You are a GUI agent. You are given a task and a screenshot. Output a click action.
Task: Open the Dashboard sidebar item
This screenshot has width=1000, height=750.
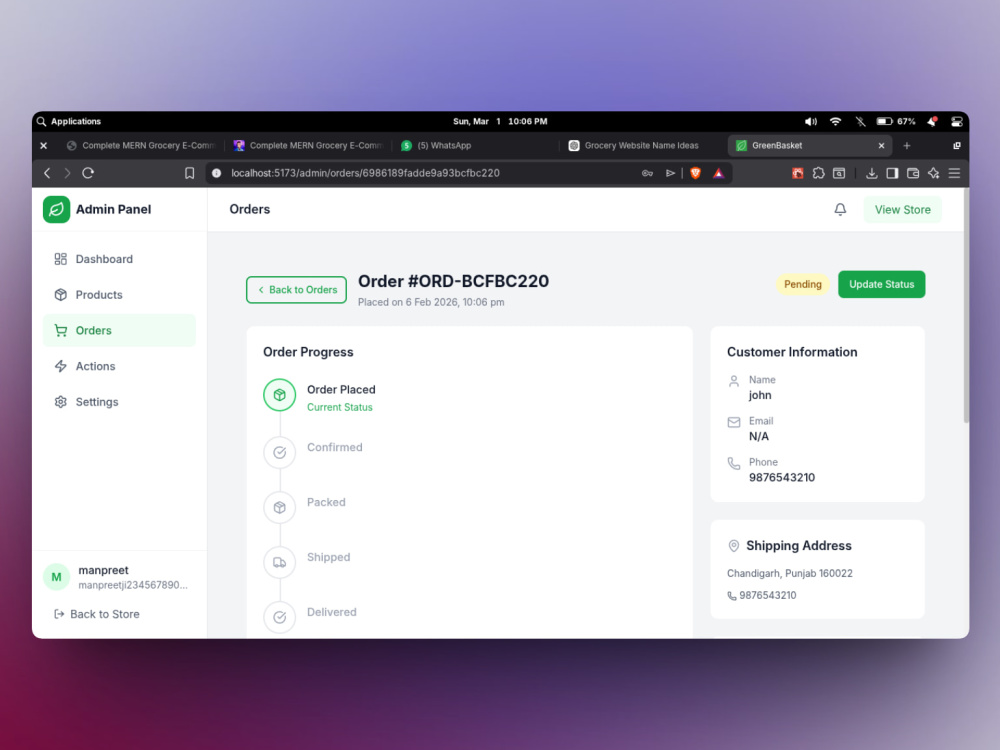119,259
